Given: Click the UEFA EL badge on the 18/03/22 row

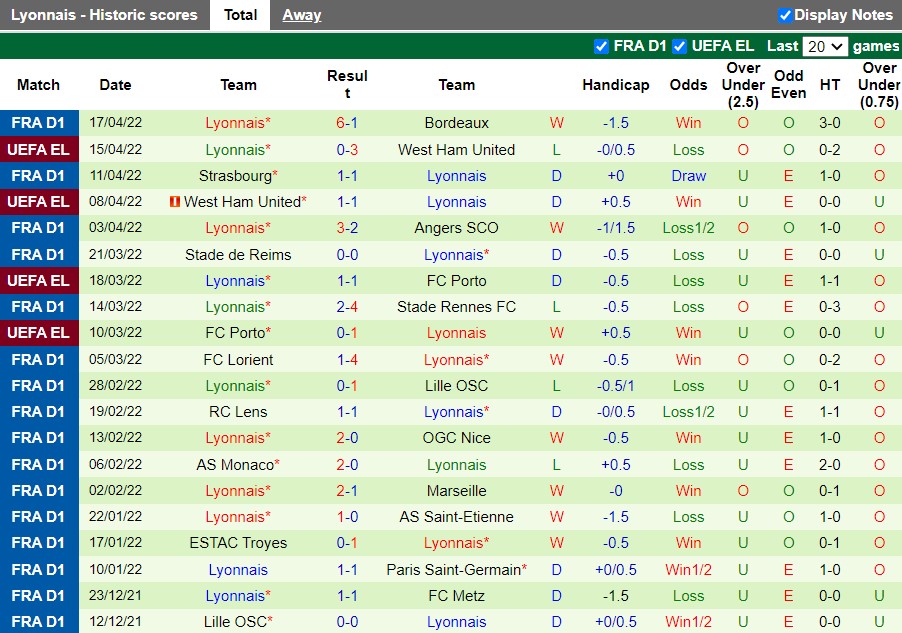Looking at the screenshot, I should (x=39, y=280).
